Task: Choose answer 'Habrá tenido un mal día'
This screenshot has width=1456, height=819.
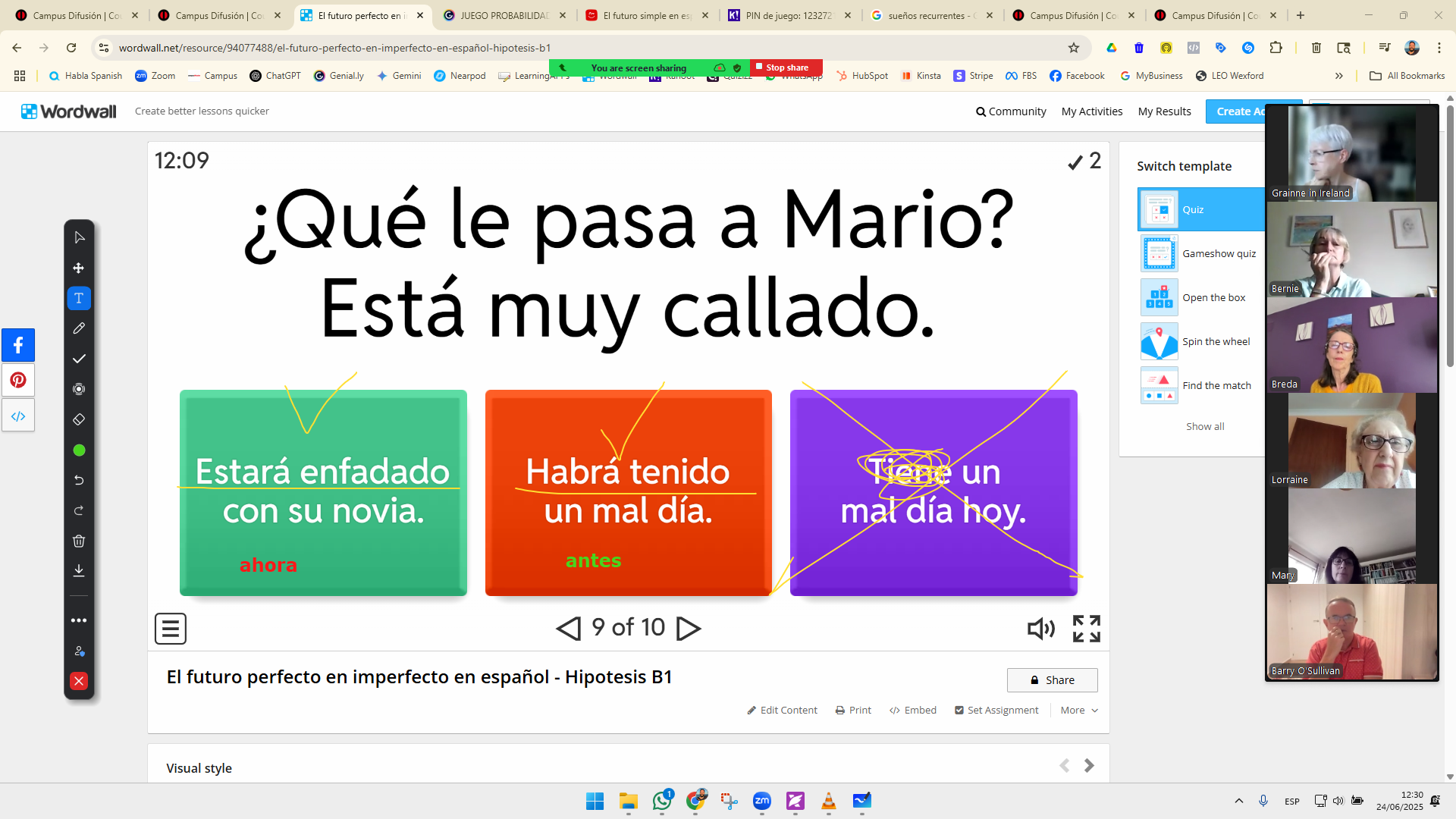Action: tap(628, 493)
